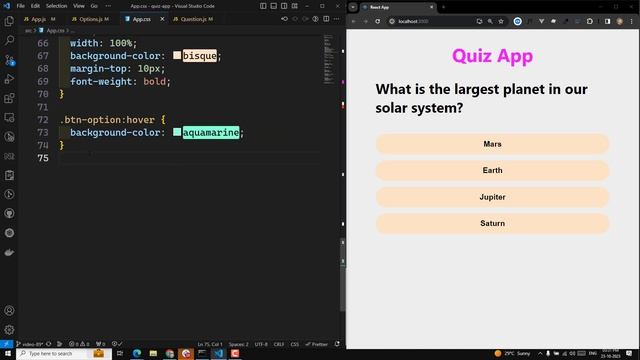Open the Docker view in activity bar
Image resolution: width=640 pixels, height=360 pixels.
coord(9,252)
